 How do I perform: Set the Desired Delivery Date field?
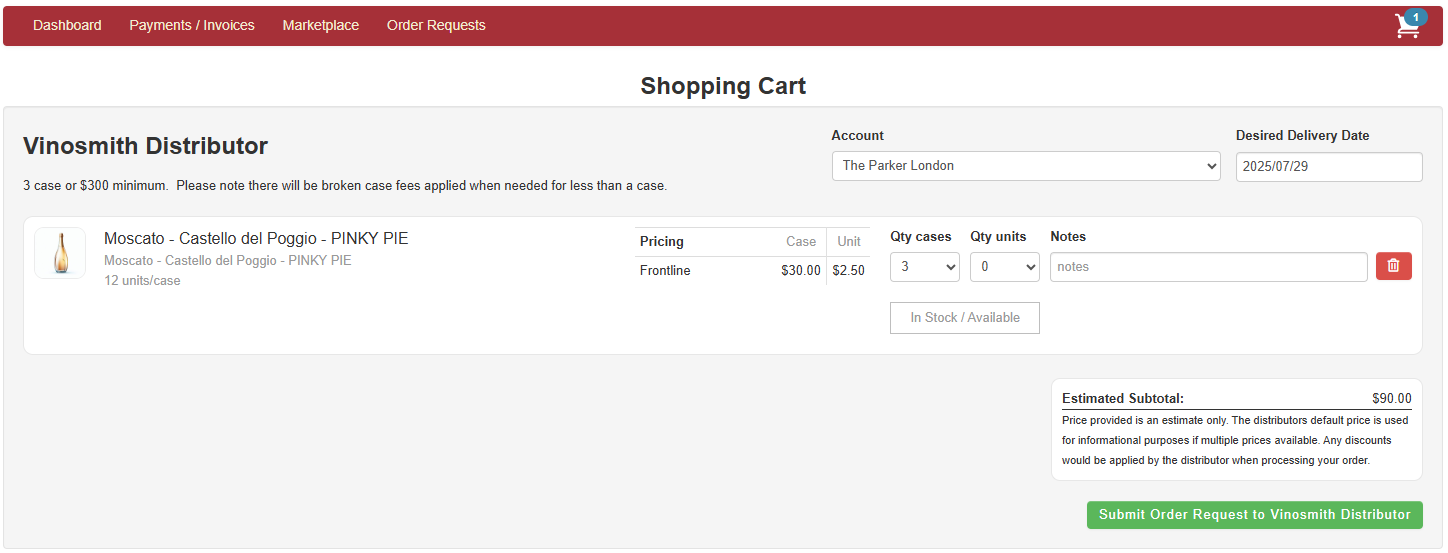(x=1329, y=167)
